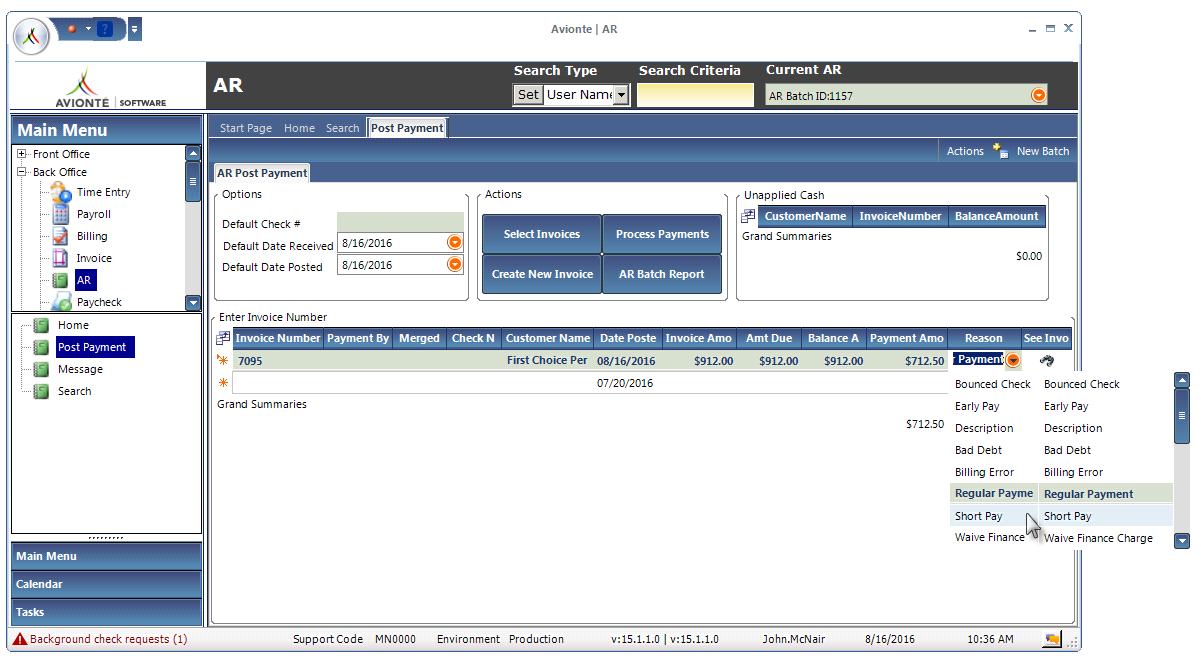Click the Background check requests warning icon
The width and height of the screenshot is (1201, 661).
(x=20, y=639)
